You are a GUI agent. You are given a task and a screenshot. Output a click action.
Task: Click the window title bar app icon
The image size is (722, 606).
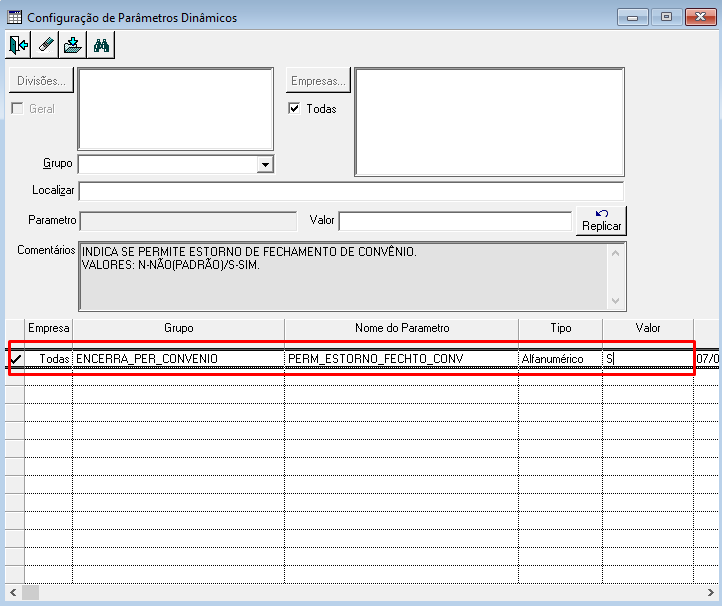(14, 17)
